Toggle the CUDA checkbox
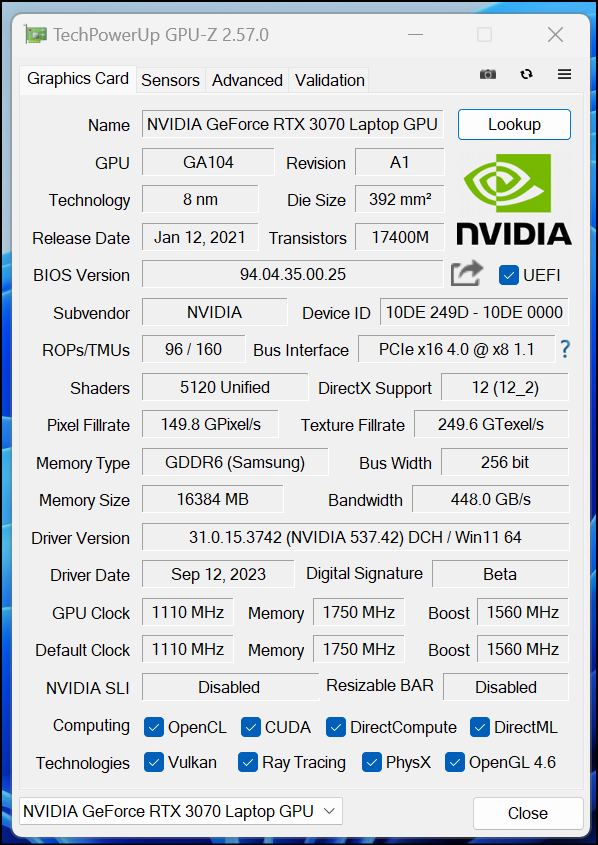The width and height of the screenshot is (598, 845). [251, 728]
